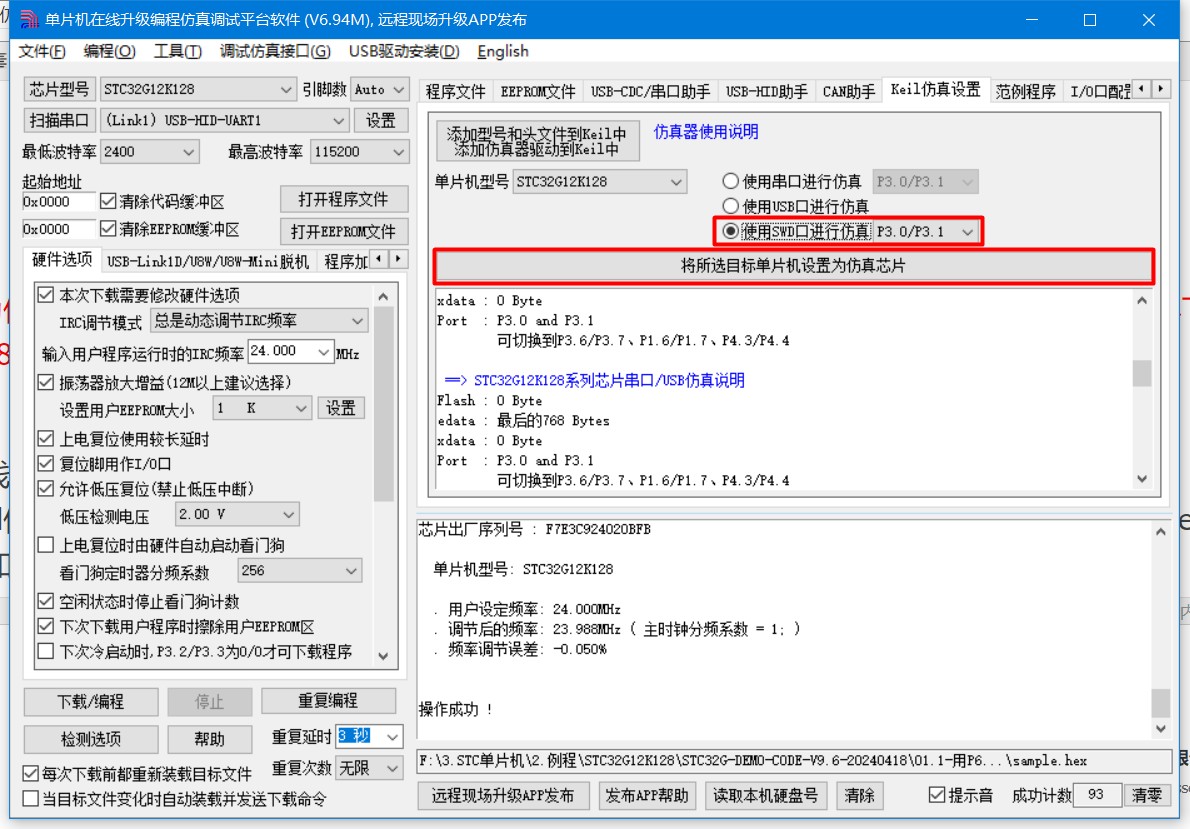Click 将所选目标单片机设置为仿真芯片 button

pos(793,266)
